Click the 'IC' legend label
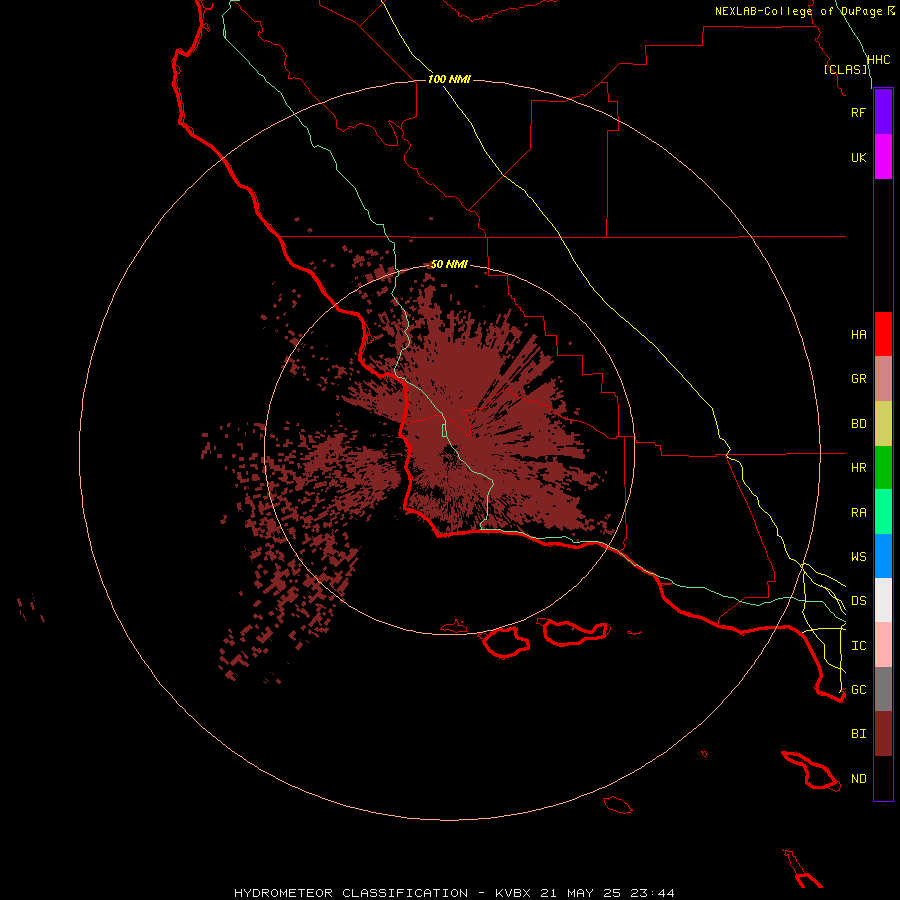 [858, 646]
